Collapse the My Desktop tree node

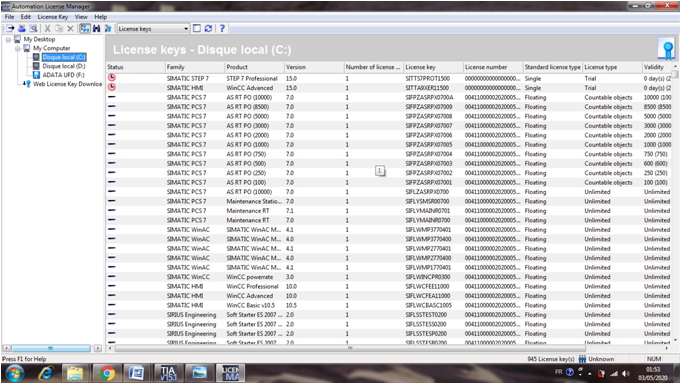(8, 40)
